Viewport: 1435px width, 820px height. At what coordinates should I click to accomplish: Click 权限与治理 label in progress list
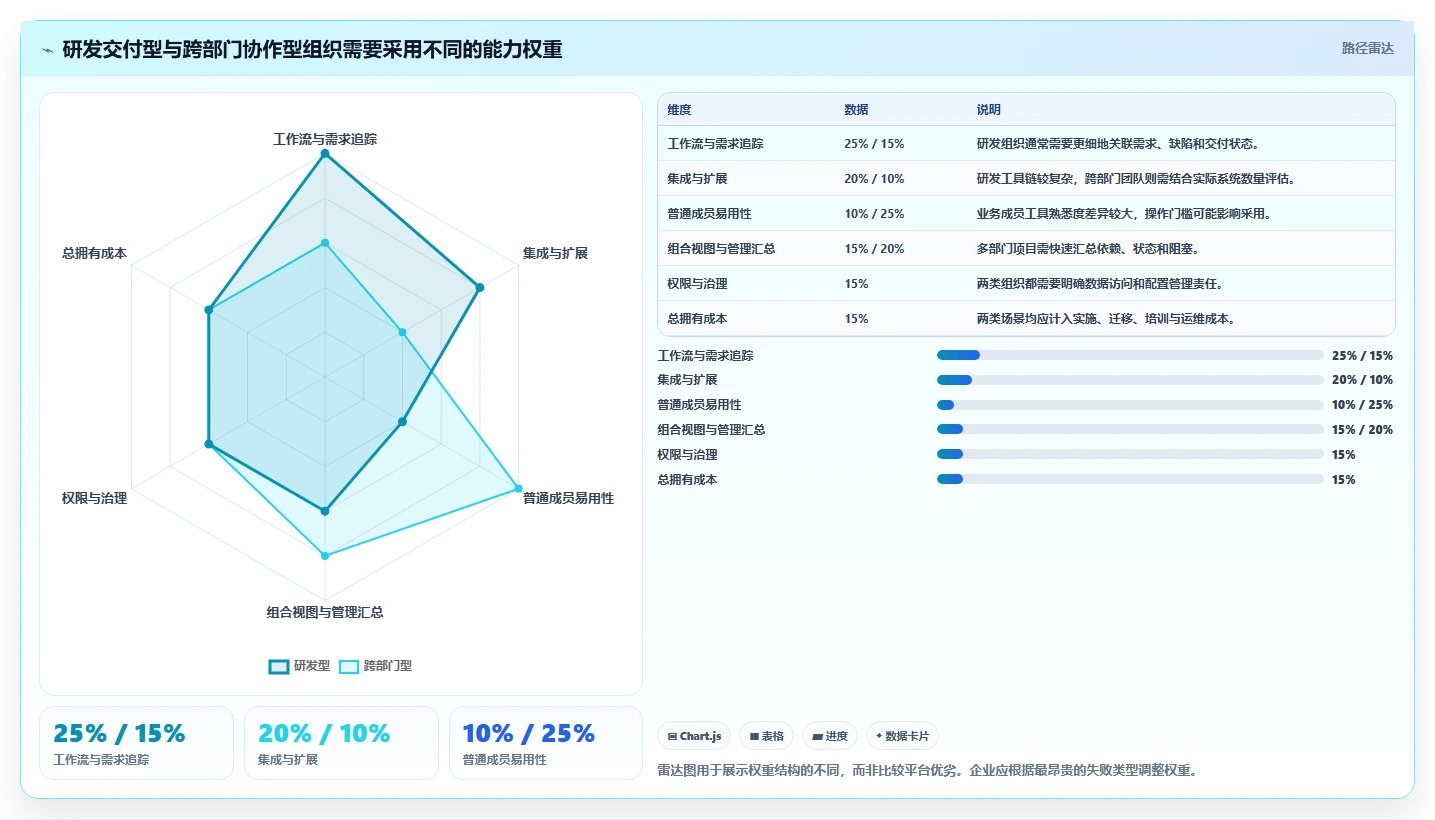(x=687, y=454)
